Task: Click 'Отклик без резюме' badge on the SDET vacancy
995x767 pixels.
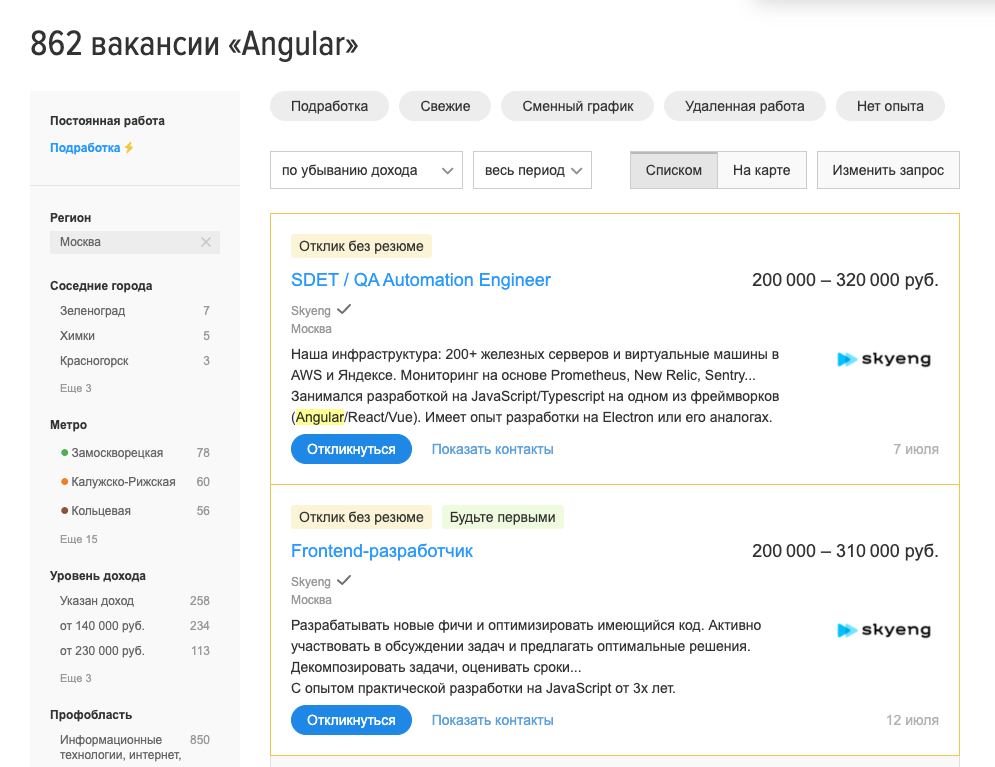Action: pos(361,246)
